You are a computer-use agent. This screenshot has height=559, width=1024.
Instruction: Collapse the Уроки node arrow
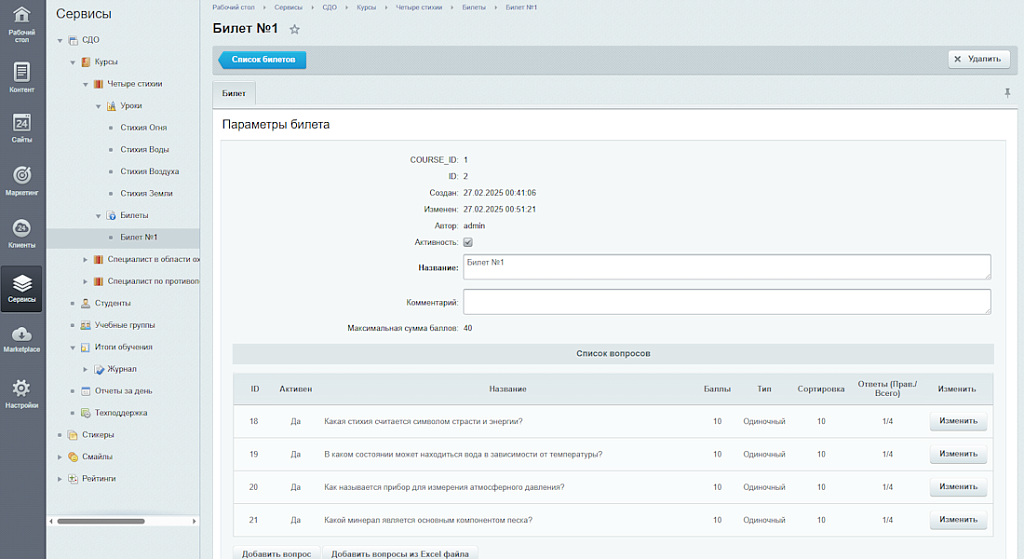click(x=99, y=106)
